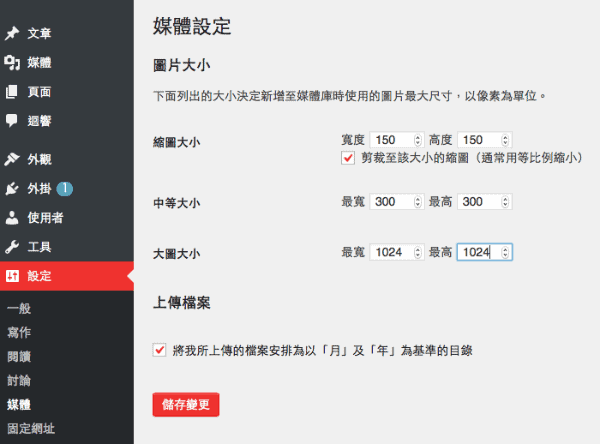Go to 固定網址 settings submenu
The height and width of the screenshot is (444, 600).
point(31,429)
